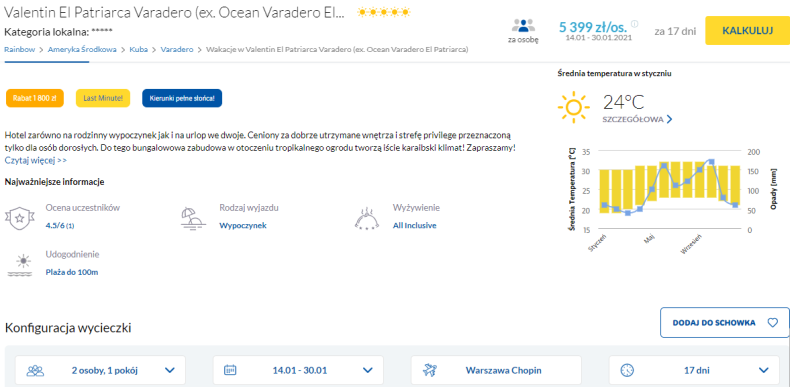This screenshot has height=387, width=790.
Task: Expand the 17 dni duration dropdown
Action: tap(695, 370)
